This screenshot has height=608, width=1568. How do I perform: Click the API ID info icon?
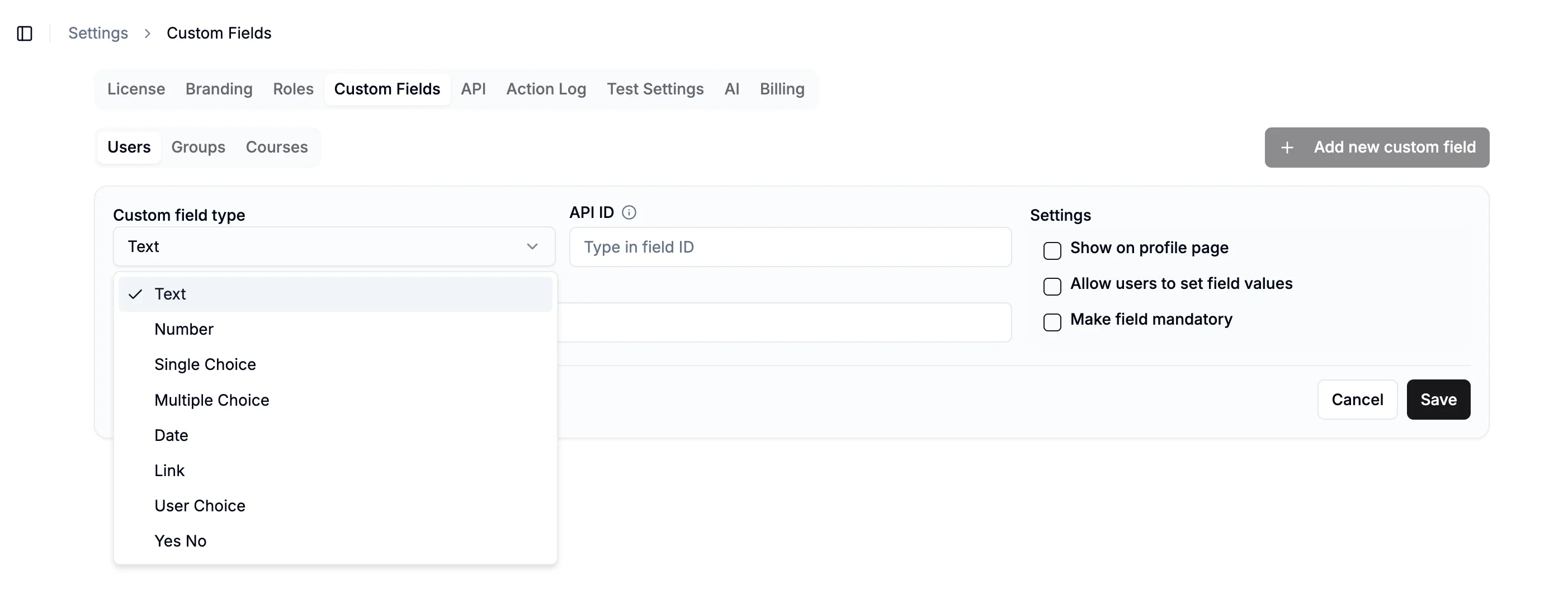tap(629, 212)
